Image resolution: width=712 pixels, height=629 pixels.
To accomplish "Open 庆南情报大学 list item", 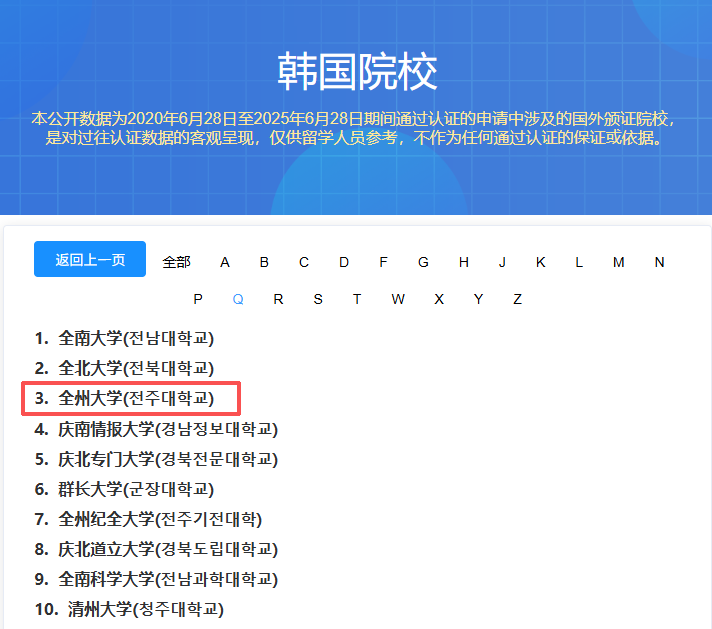I will pos(168,429).
